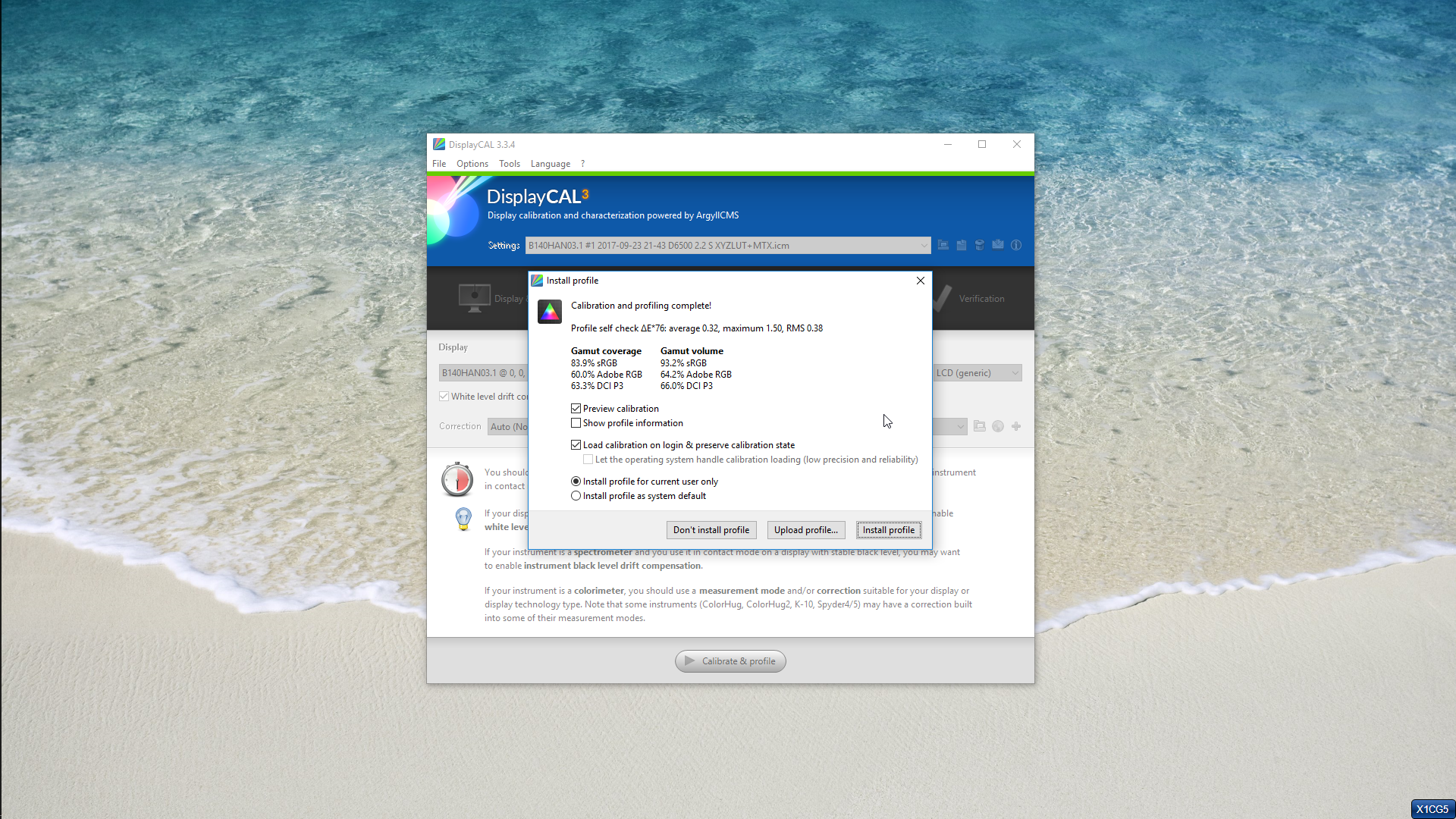Click the install profile tray icon in the header
Image resolution: width=1456 pixels, height=819 pixels.
(x=998, y=245)
